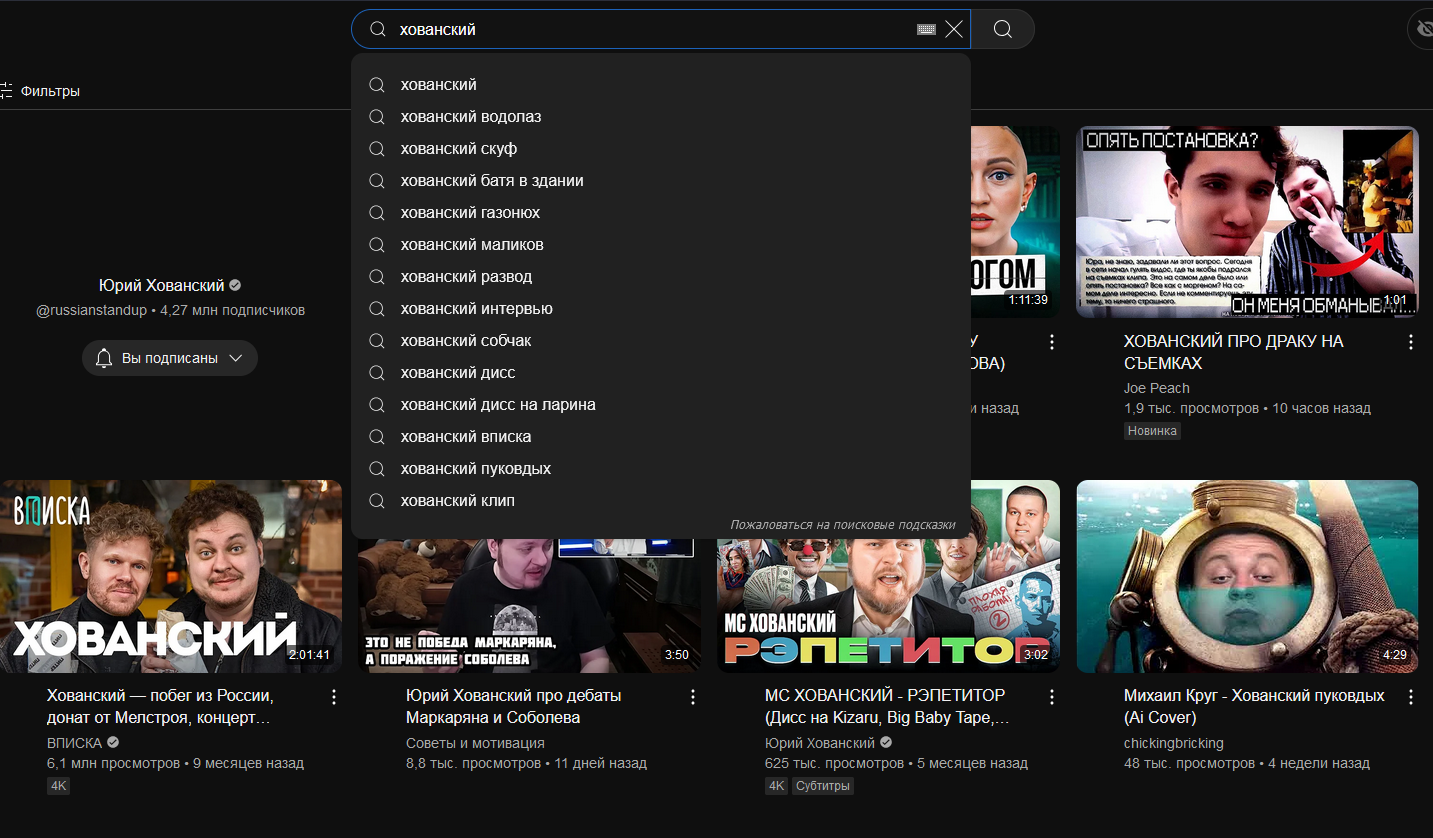This screenshot has height=838, width=1433.
Task: Visit Юрий Хованский channel under РЭПЕТИТОР video
Action: (x=820, y=743)
